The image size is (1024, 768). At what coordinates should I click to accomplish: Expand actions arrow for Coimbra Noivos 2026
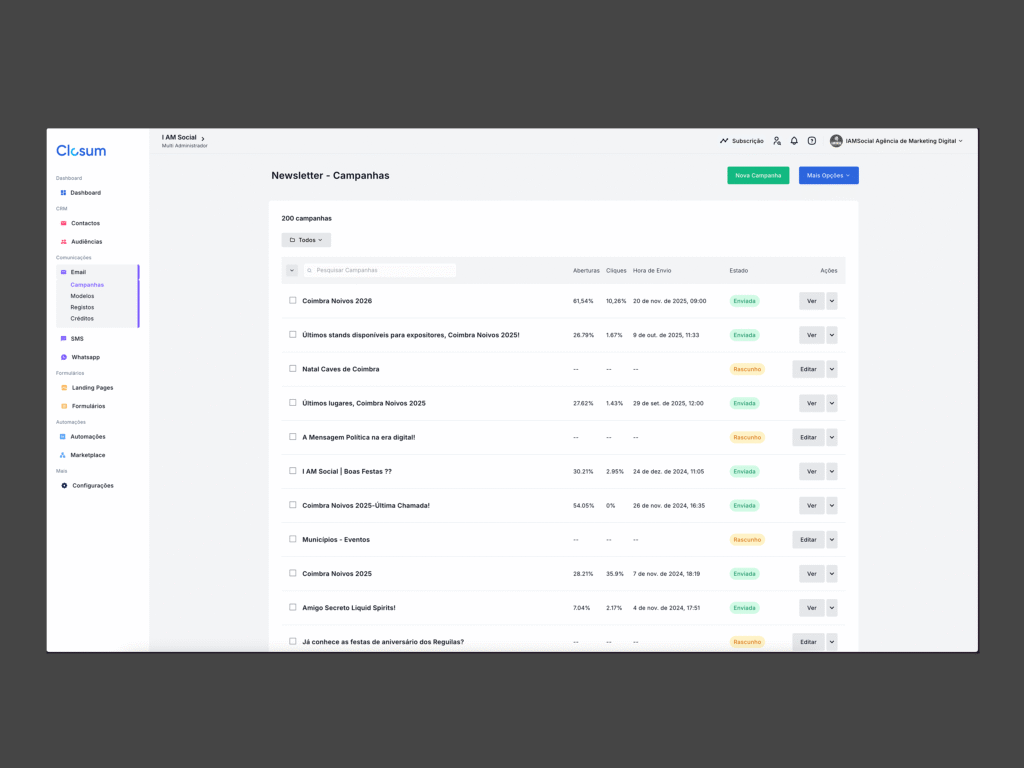[x=832, y=301]
